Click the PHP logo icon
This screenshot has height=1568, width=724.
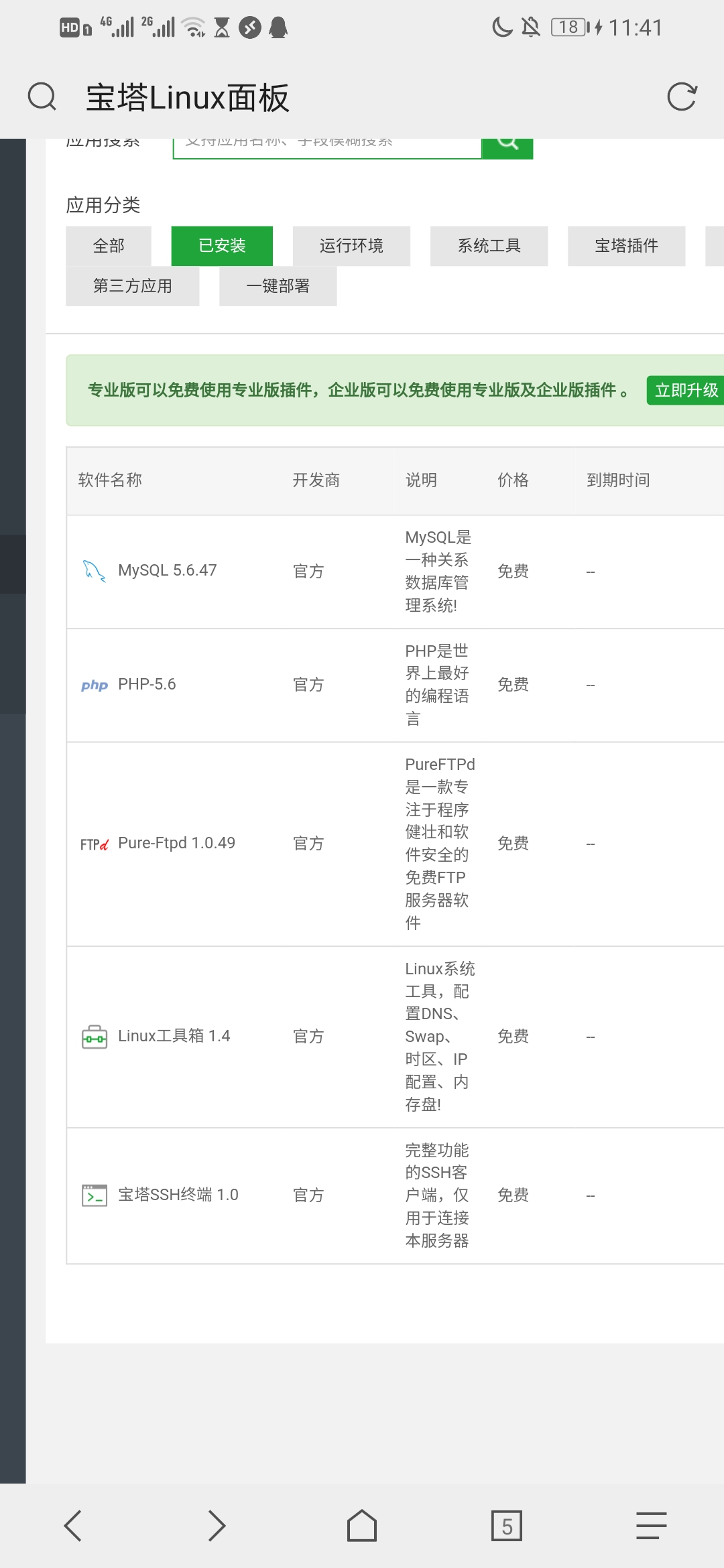coord(95,685)
